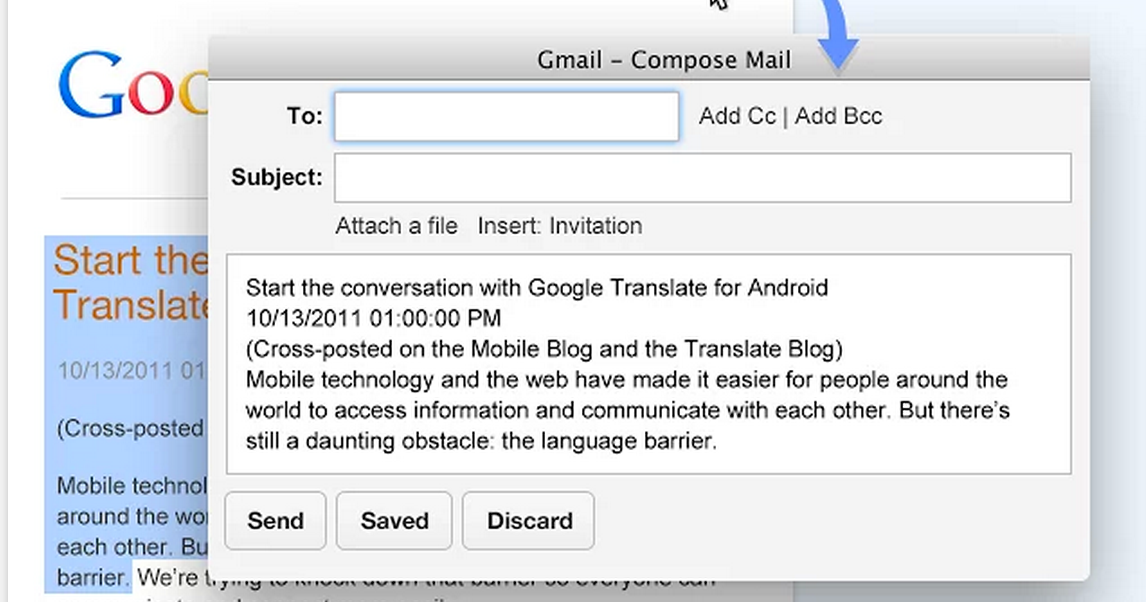Click the Add Bcc link
This screenshot has height=602, width=1146.
[838, 116]
